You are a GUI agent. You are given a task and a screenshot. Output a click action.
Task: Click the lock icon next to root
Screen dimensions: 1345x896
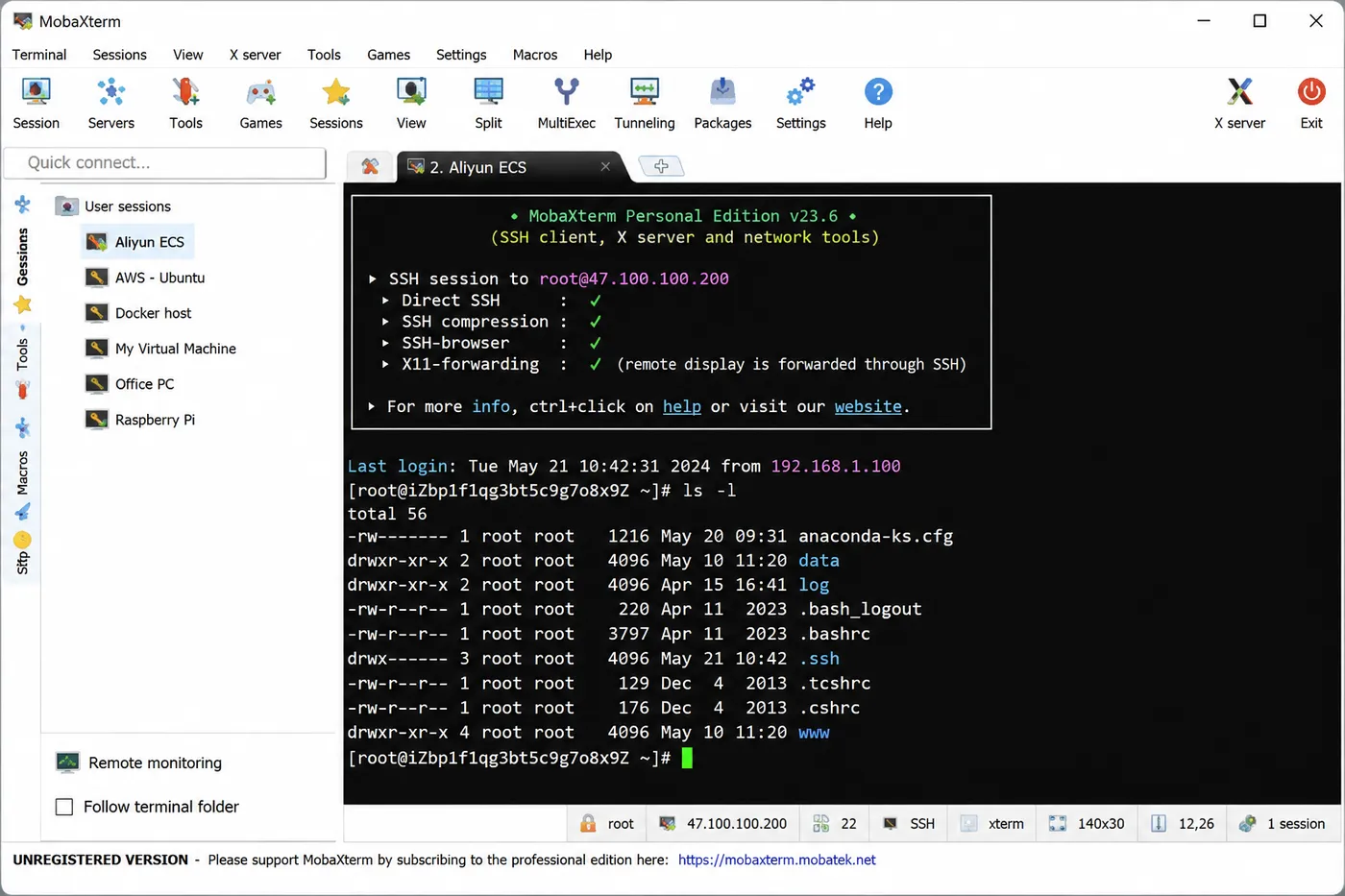(x=588, y=824)
